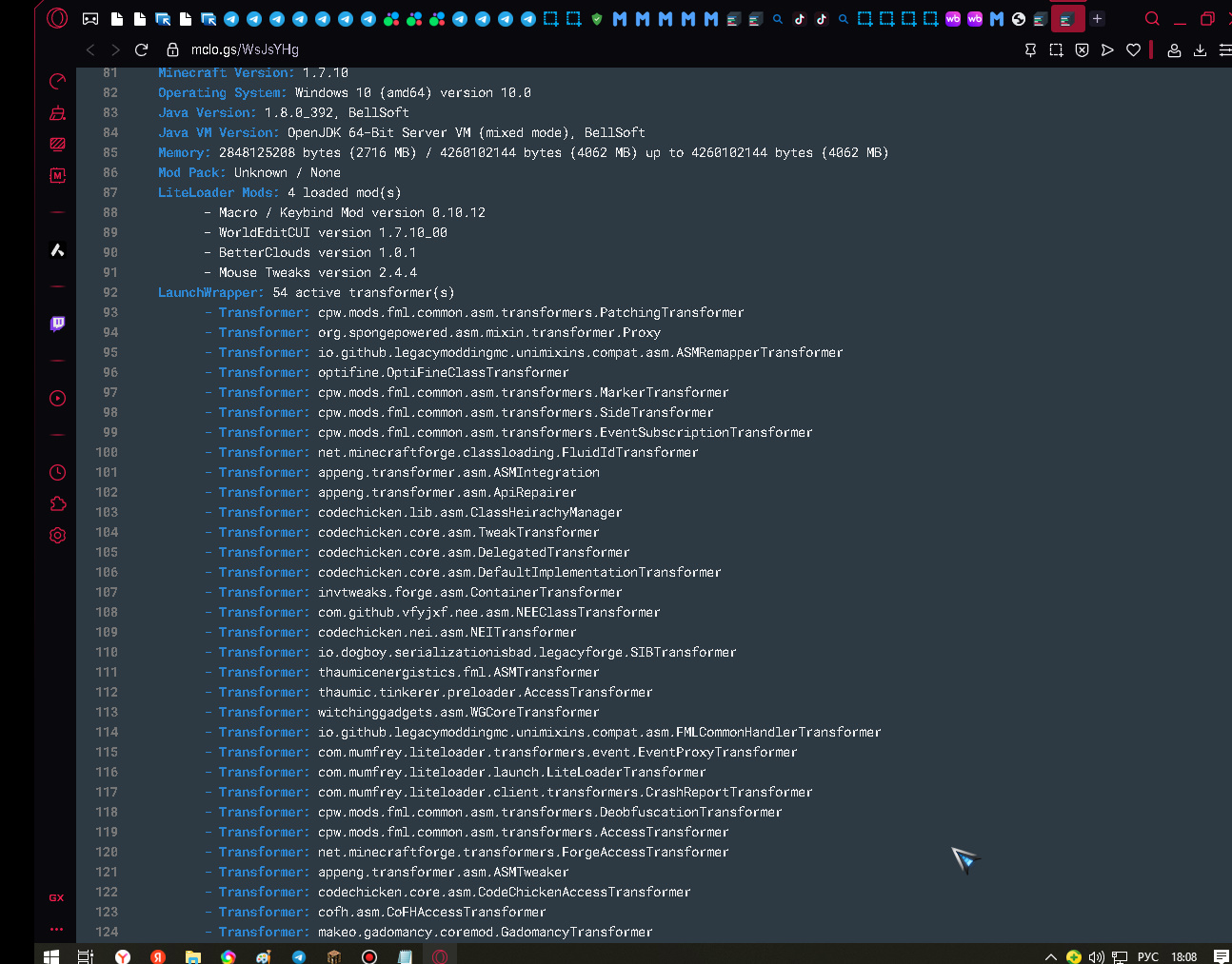Click 'witchinggadgets.asm.WGCoreTransformer' text

(459, 713)
